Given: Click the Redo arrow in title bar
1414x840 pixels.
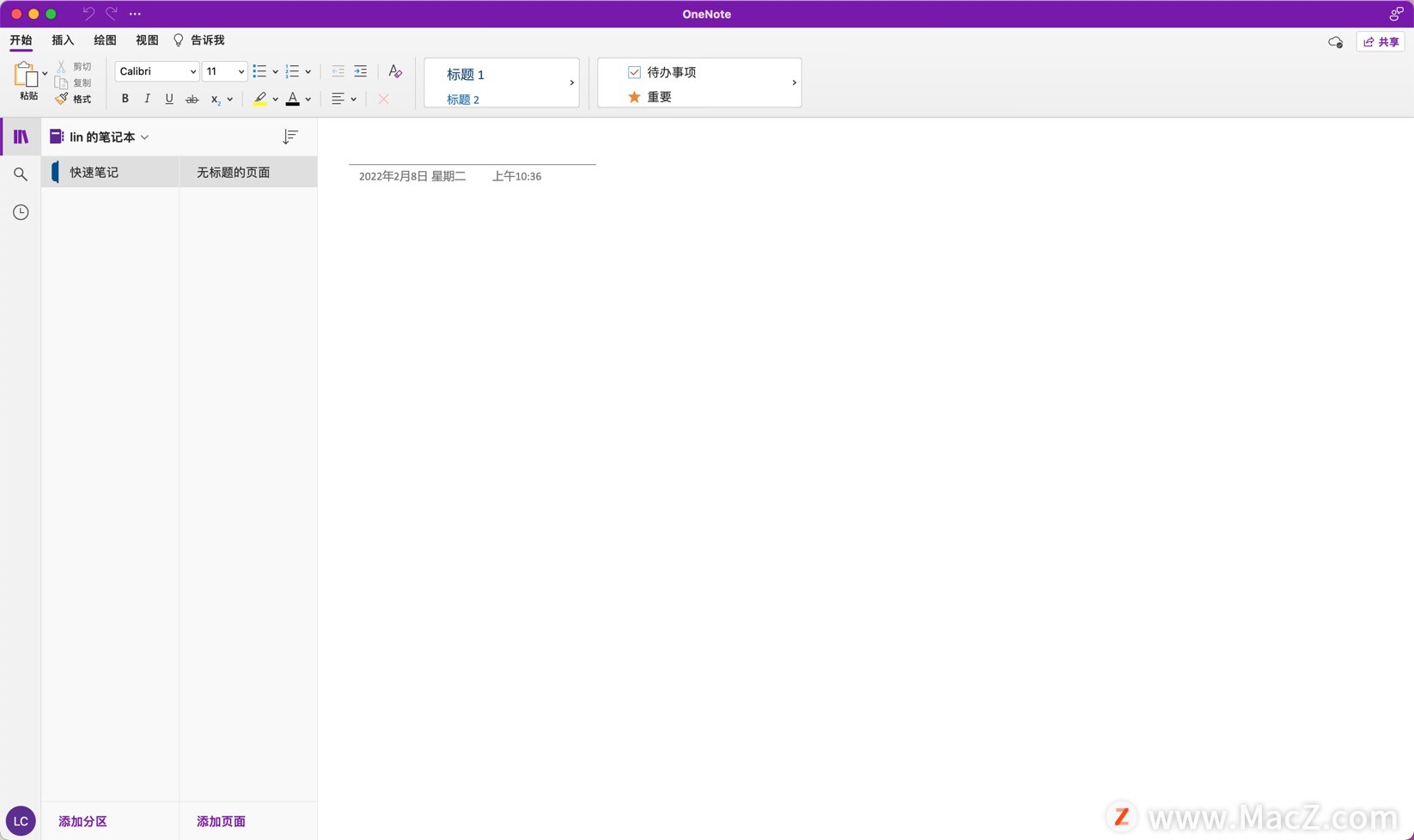Looking at the screenshot, I should coord(112,14).
